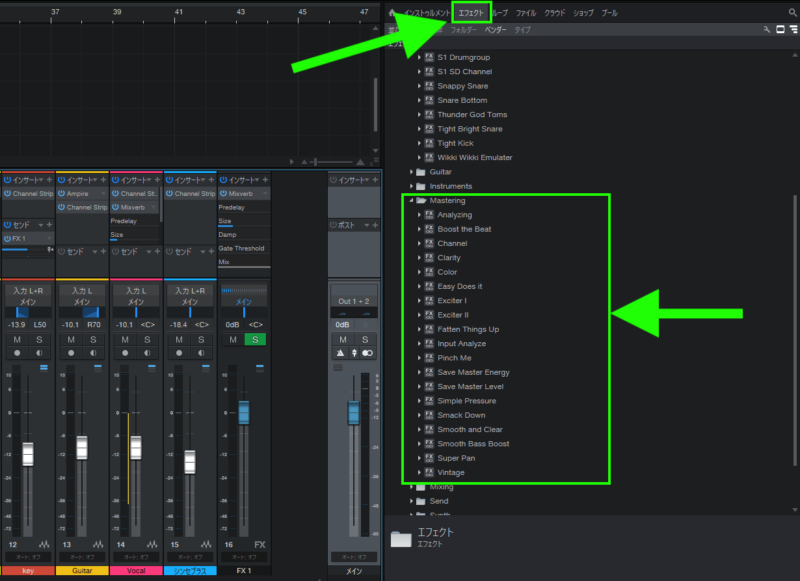Switch to the エフェクト tab
Image resolution: width=800 pixels, height=581 pixels.
[x=471, y=13]
